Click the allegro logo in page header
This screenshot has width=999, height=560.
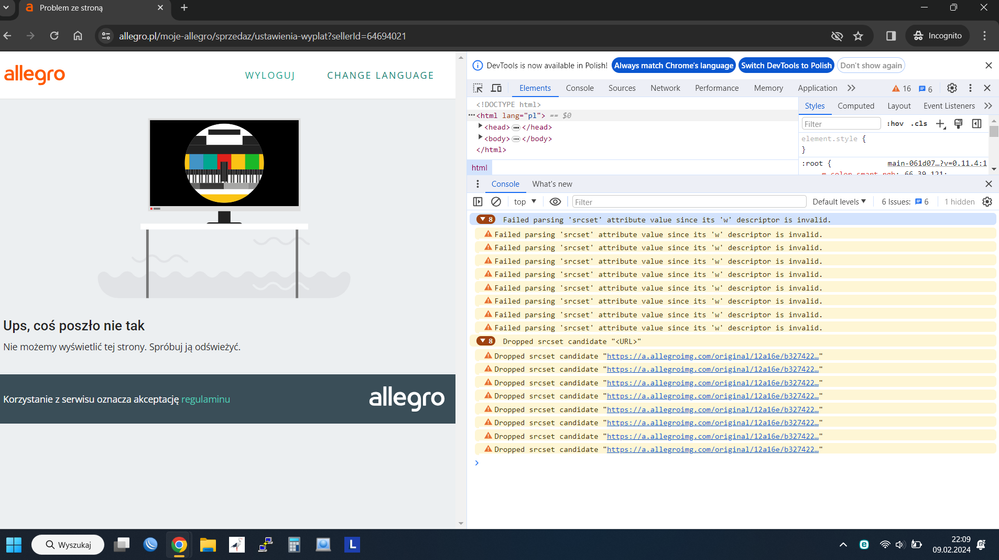[x=34, y=75]
